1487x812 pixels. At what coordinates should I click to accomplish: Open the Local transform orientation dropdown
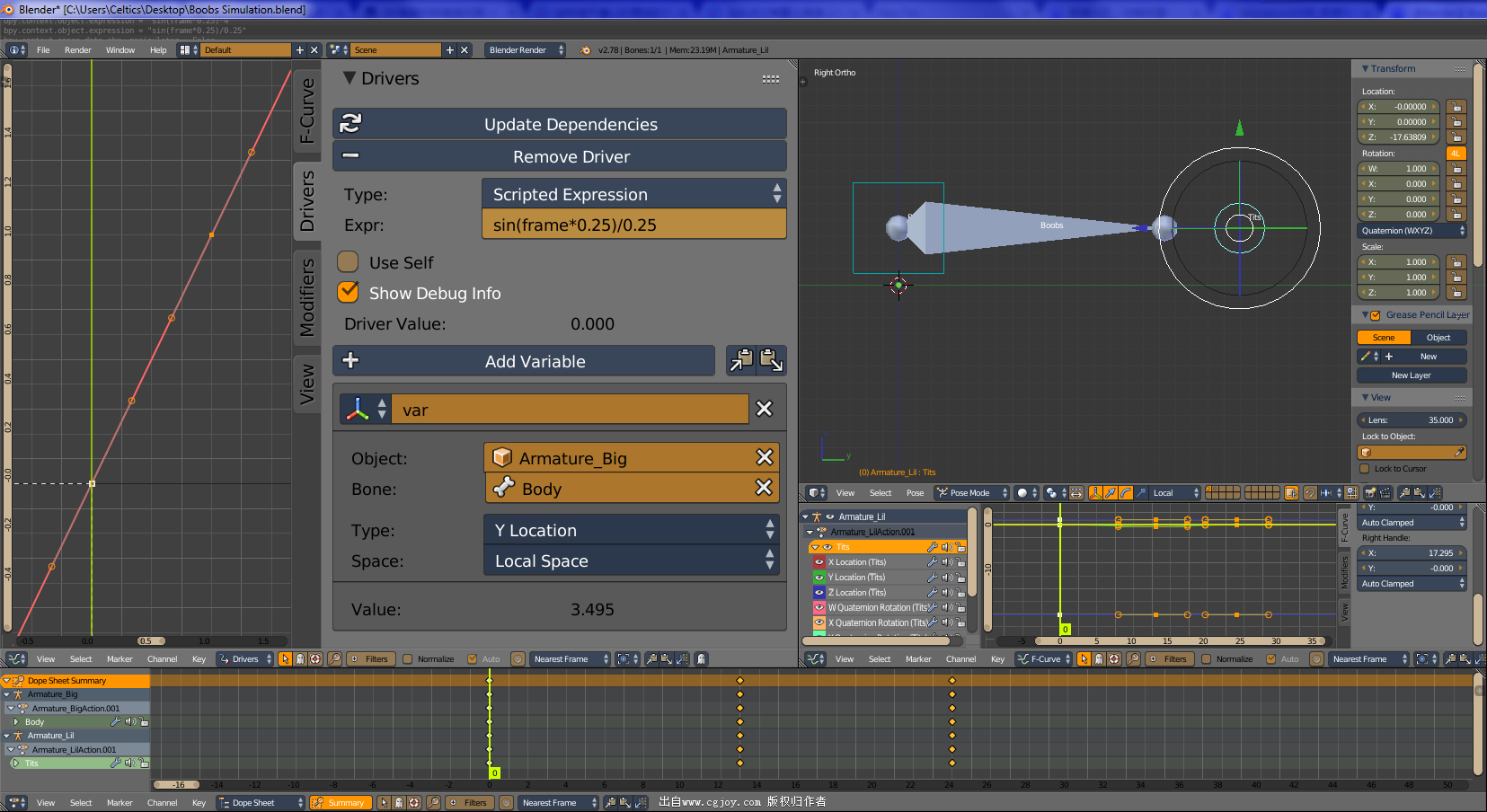click(x=1175, y=492)
